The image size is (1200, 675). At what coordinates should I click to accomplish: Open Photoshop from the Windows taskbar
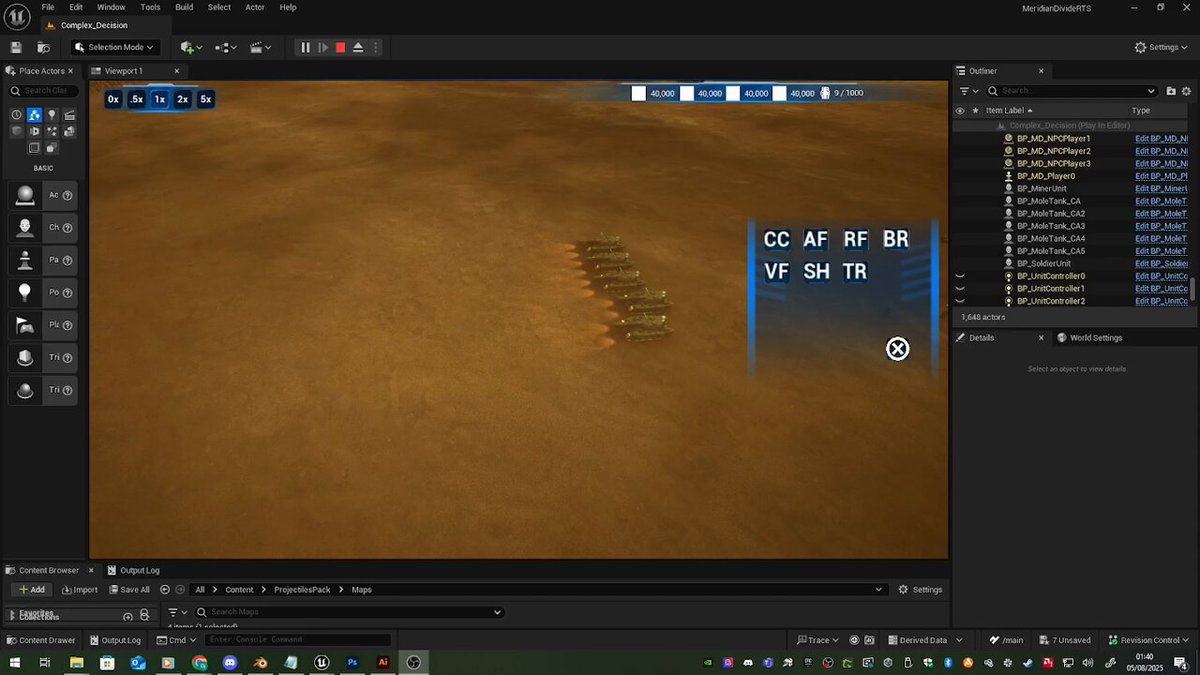click(x=352, y=662)
